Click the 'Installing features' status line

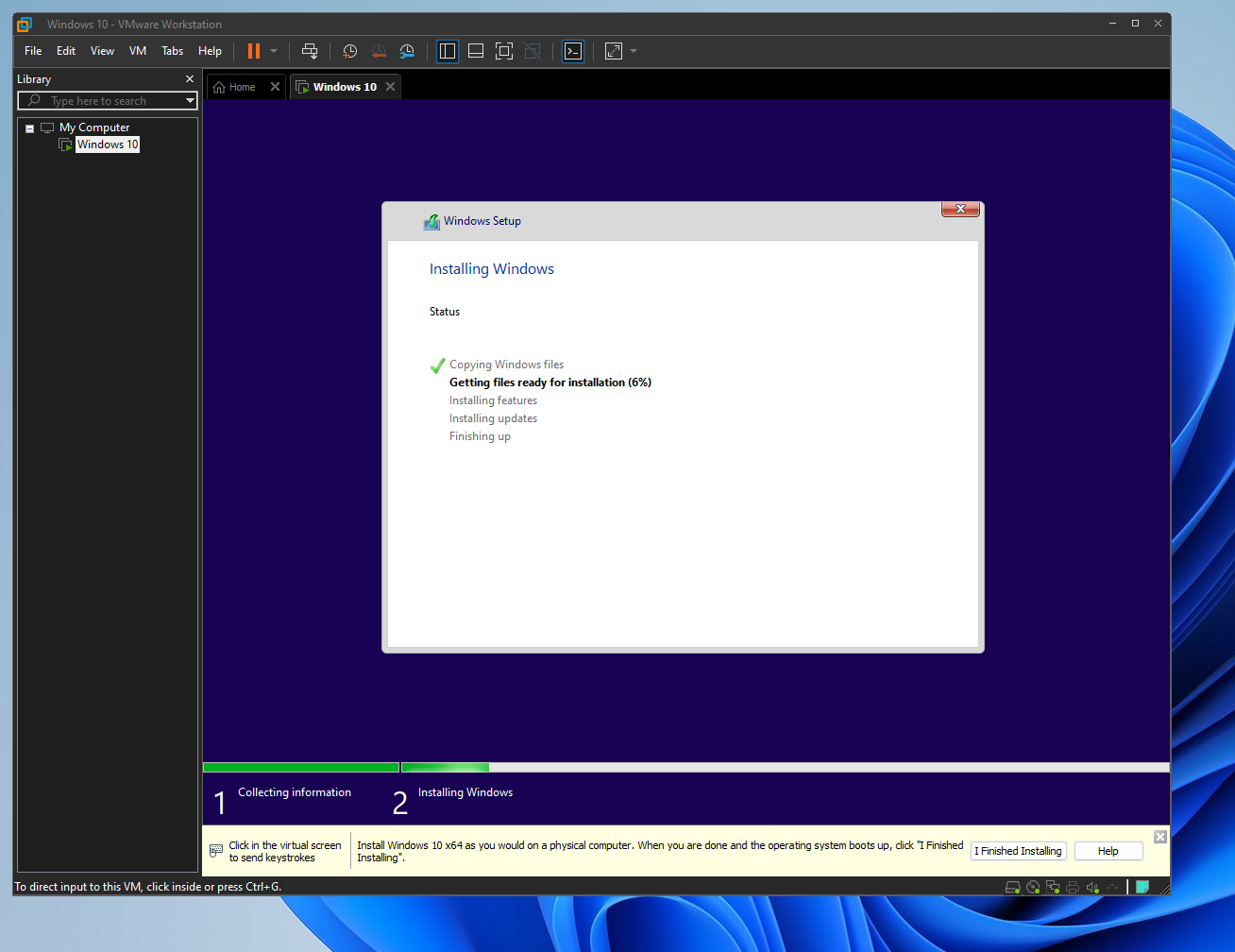point(493,400)
